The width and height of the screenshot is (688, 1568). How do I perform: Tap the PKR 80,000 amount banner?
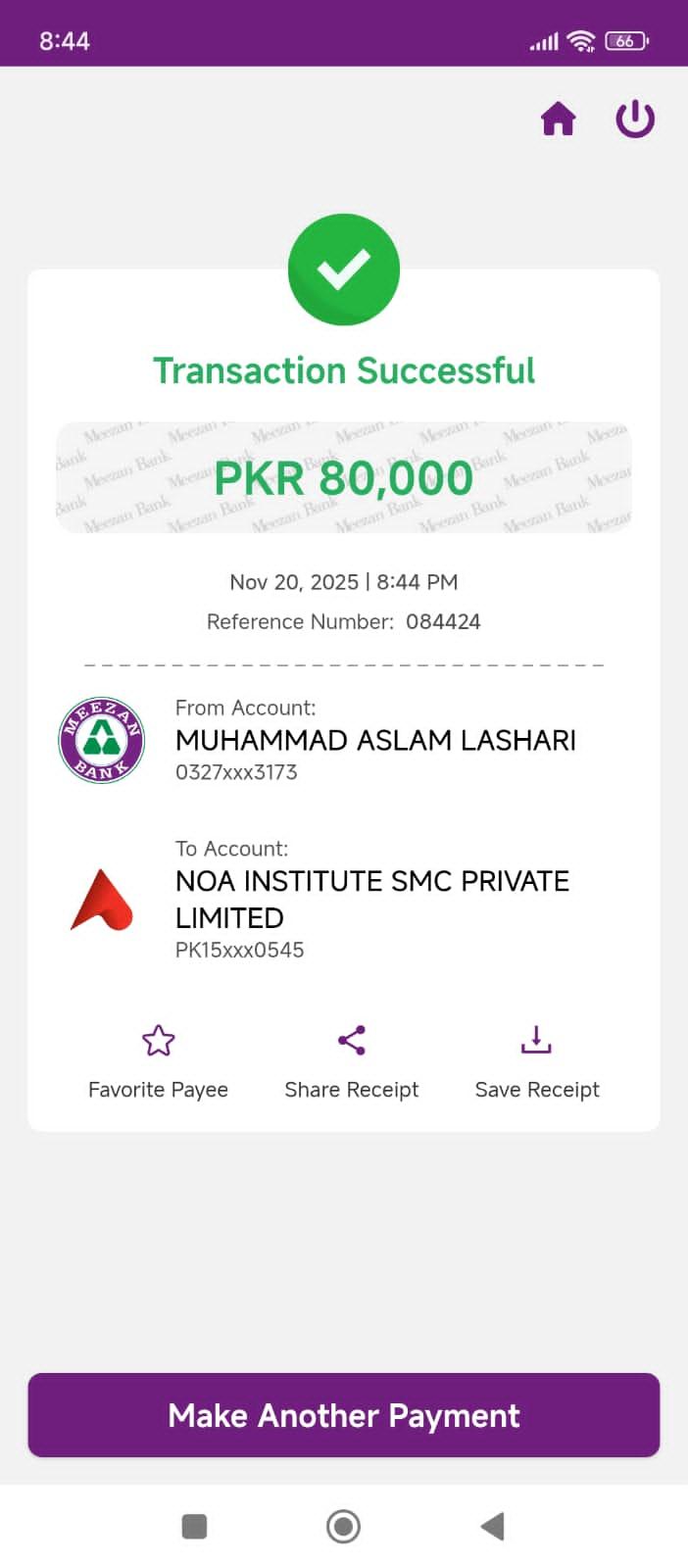point(344,478)
